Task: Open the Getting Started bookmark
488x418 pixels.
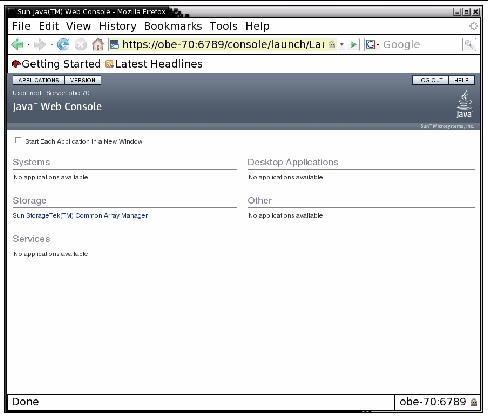Action: pos(56,64)
